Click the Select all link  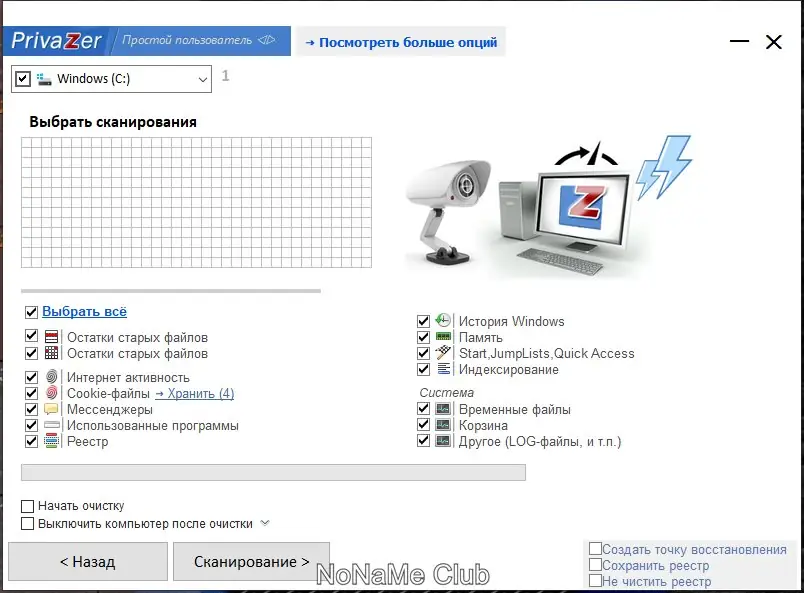click(x=85, y=311)
